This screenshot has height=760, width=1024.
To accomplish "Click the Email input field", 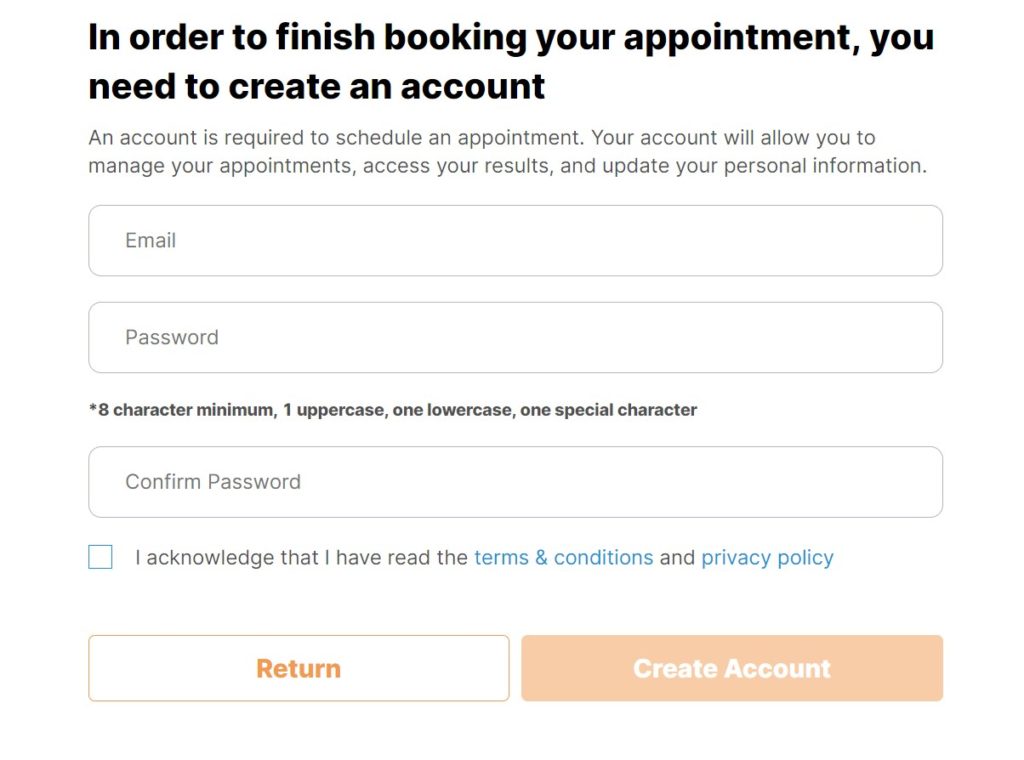I will pyautogui.click(x=515, y=240).
